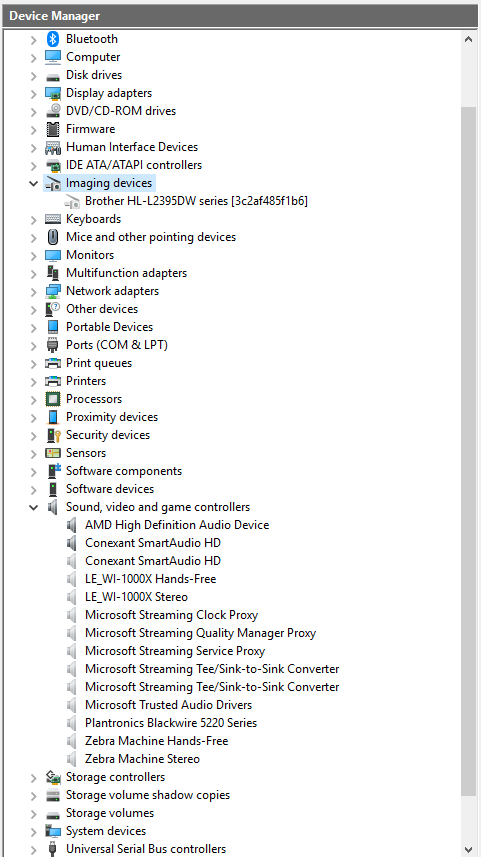Viewport: 481px width, 857px height.
Task: Collapse Sound, video and game controllers
Action: pyautogui.click(x=33, y=508)
